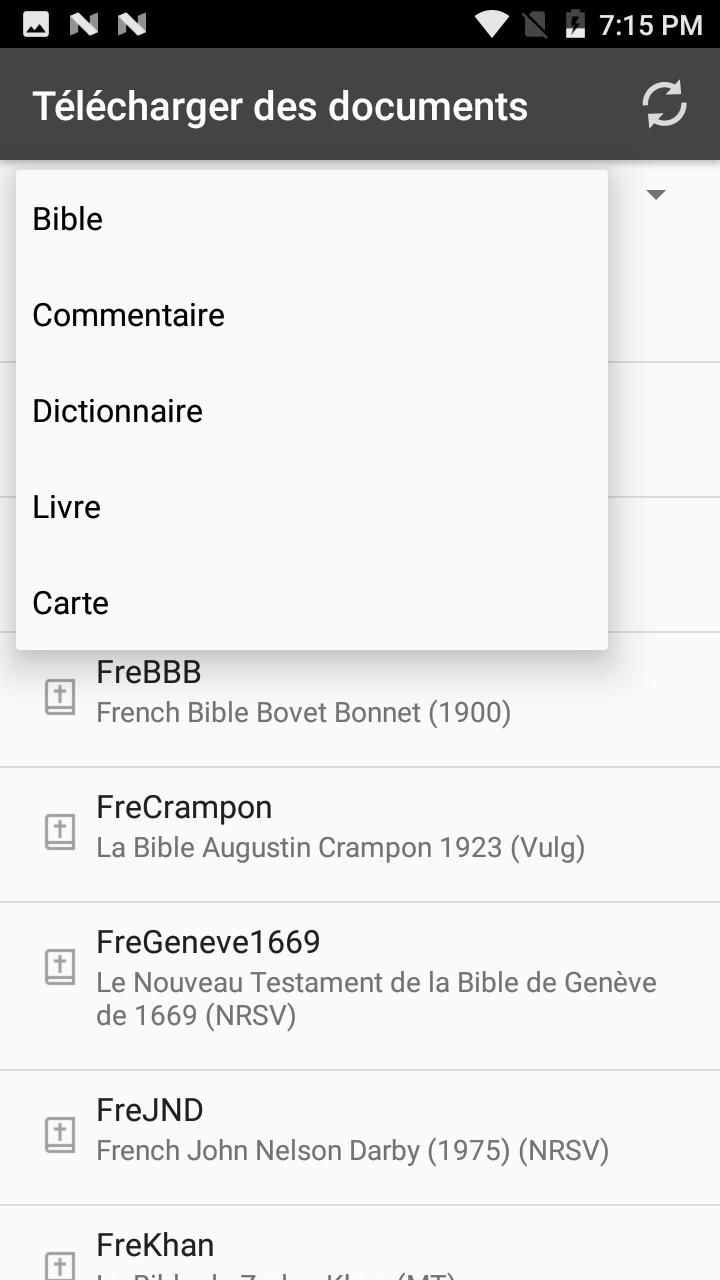
Task: Choose Commentaire document type
Action: pos(312,315)
